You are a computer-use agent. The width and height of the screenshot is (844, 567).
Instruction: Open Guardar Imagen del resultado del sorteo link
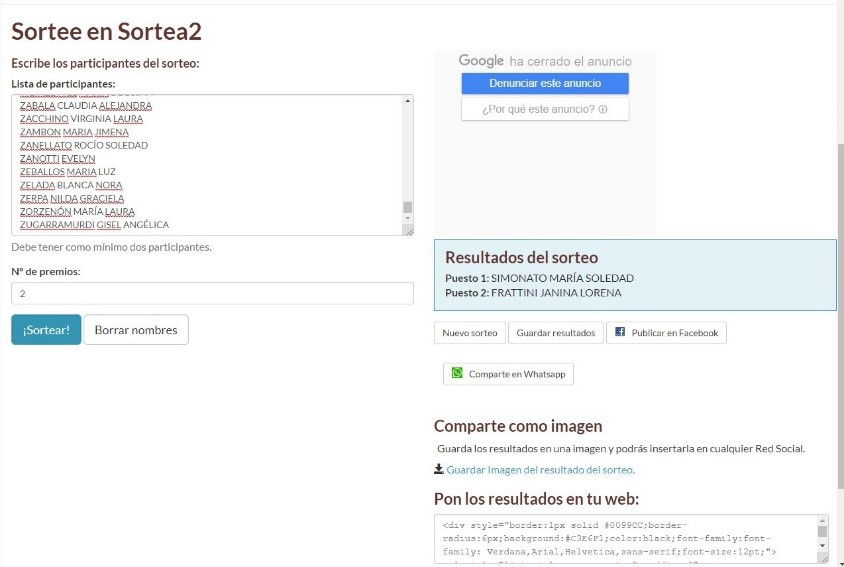click(x=540, y=470)
